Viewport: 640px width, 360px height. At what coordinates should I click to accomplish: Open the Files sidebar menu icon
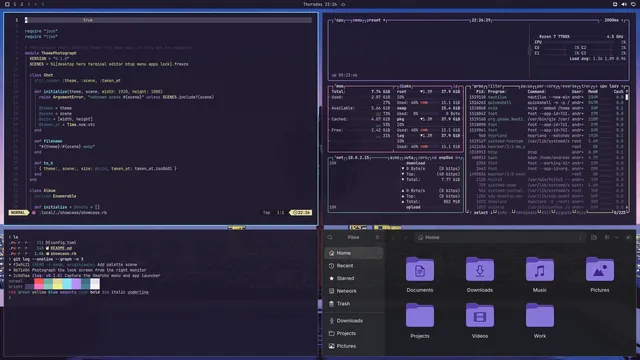[377, 238]
